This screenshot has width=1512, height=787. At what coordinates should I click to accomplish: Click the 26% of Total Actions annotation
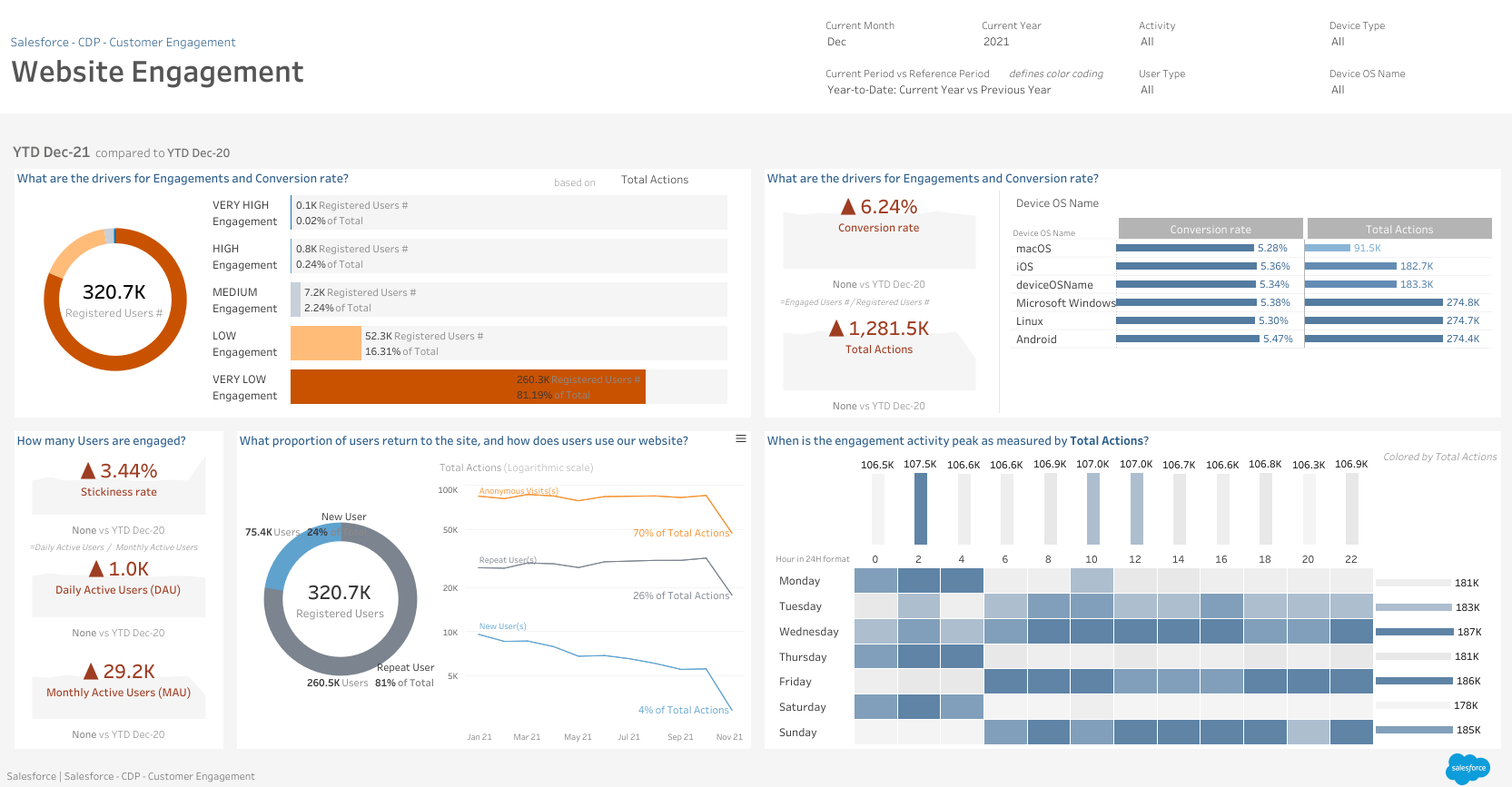coord(681,596)
